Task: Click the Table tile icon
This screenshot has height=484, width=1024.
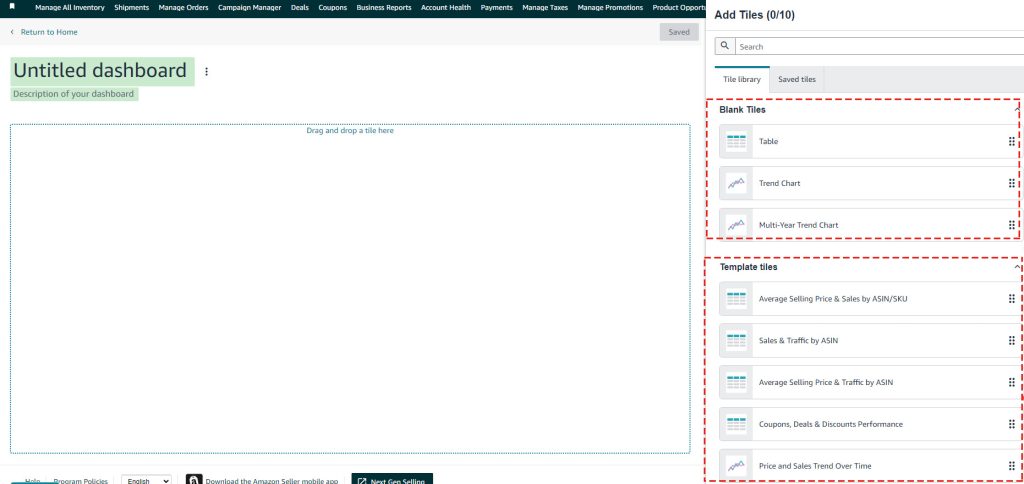Action: [737, 142]
